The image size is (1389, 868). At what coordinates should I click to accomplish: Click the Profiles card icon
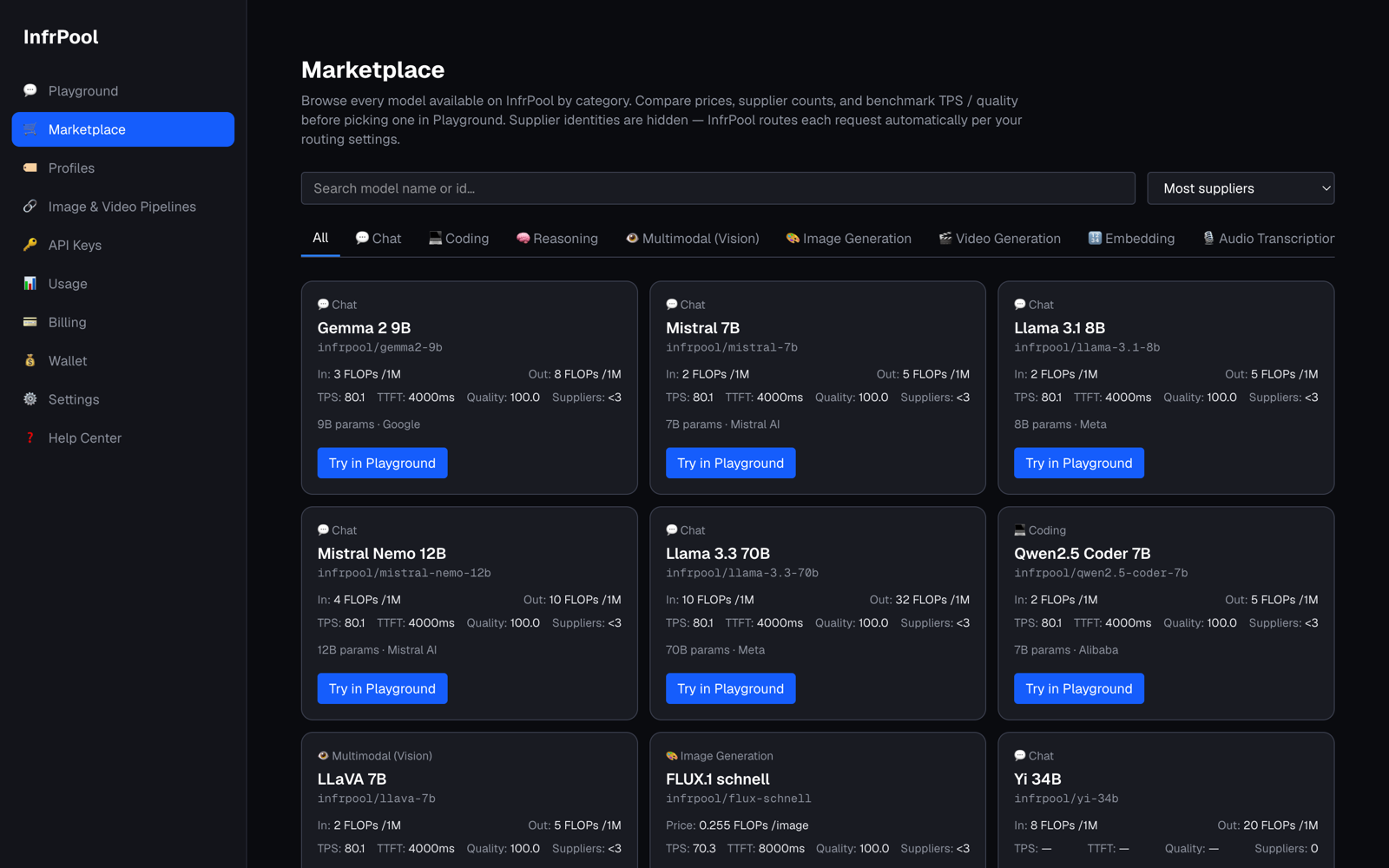30,168
